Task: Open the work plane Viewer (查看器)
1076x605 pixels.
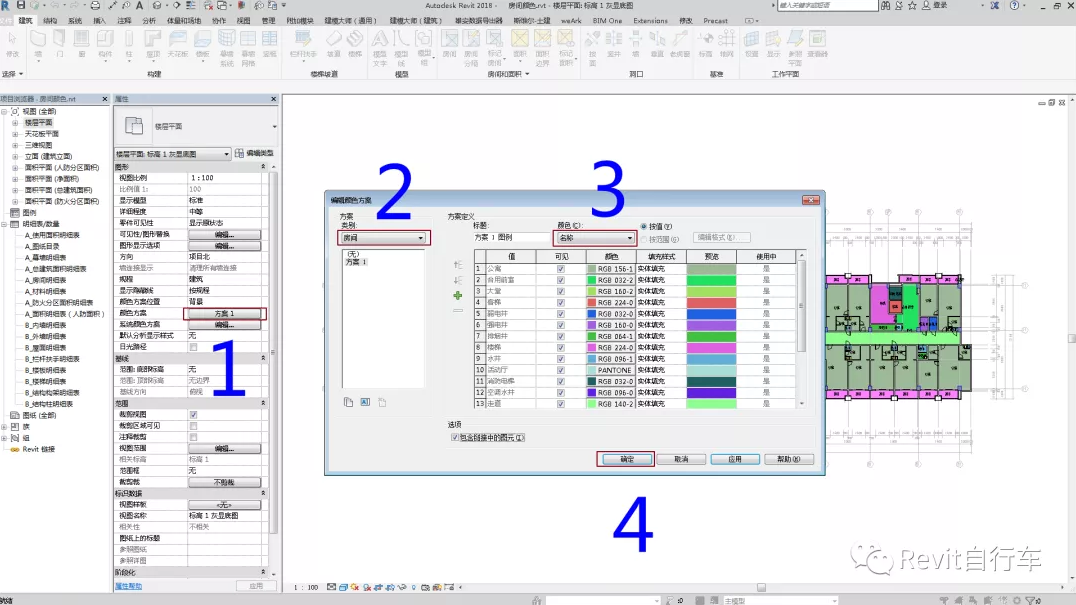Action: pos(817,45)
